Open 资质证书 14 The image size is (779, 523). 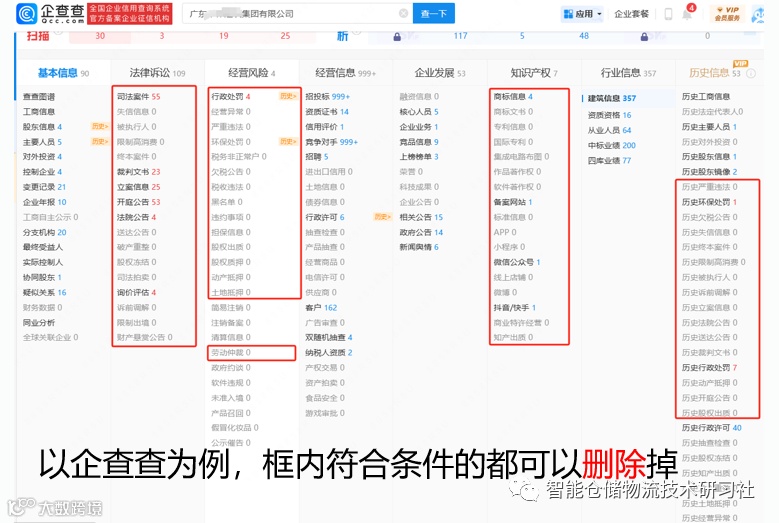coord(327,112)
